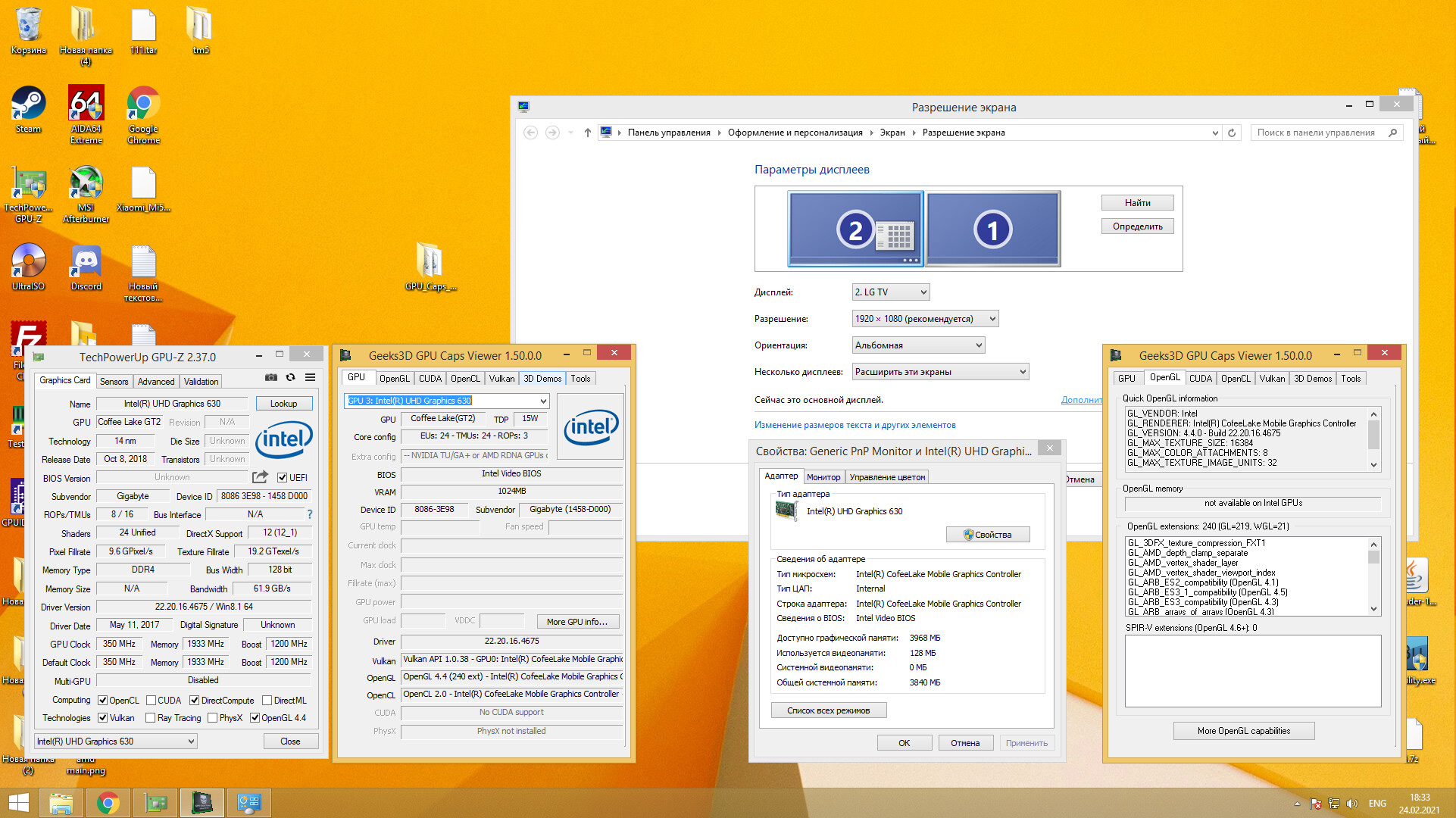Viewport: 1456px width, 818px height.
Task: Toggle the DirectML checkbox
Action: [267, 701]
